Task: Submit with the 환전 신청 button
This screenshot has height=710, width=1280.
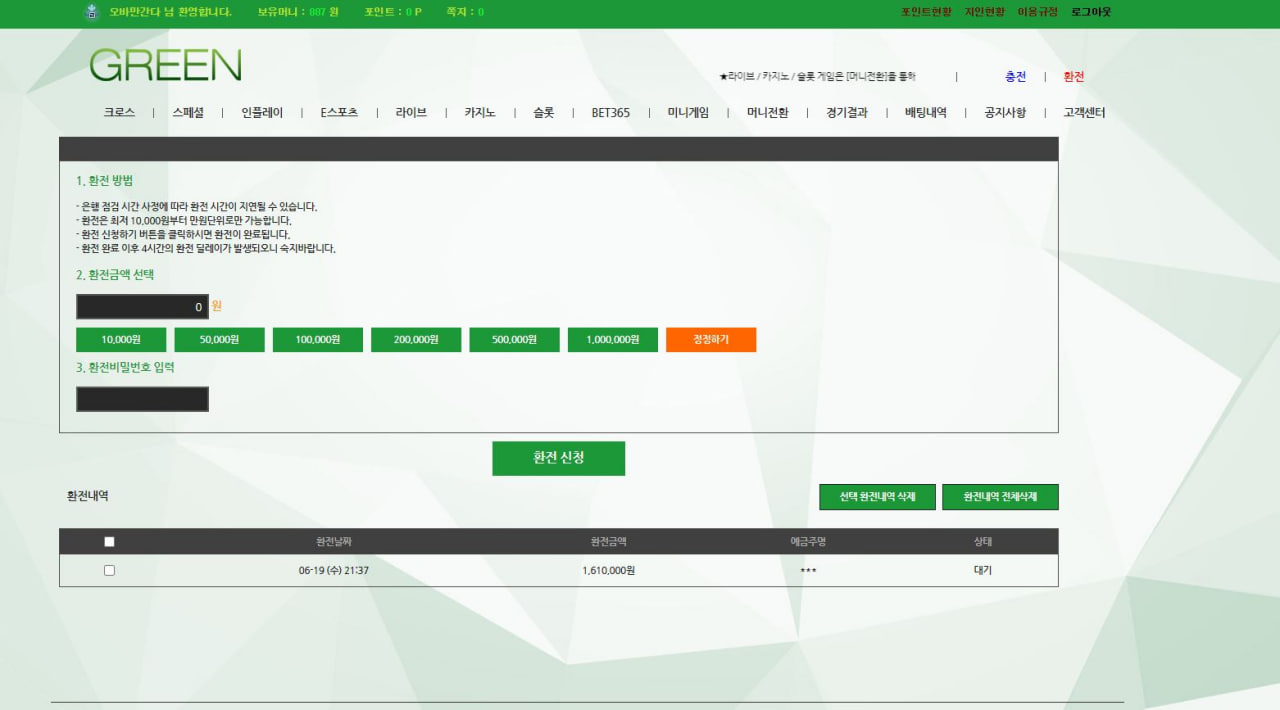Action: click(558, 458)
